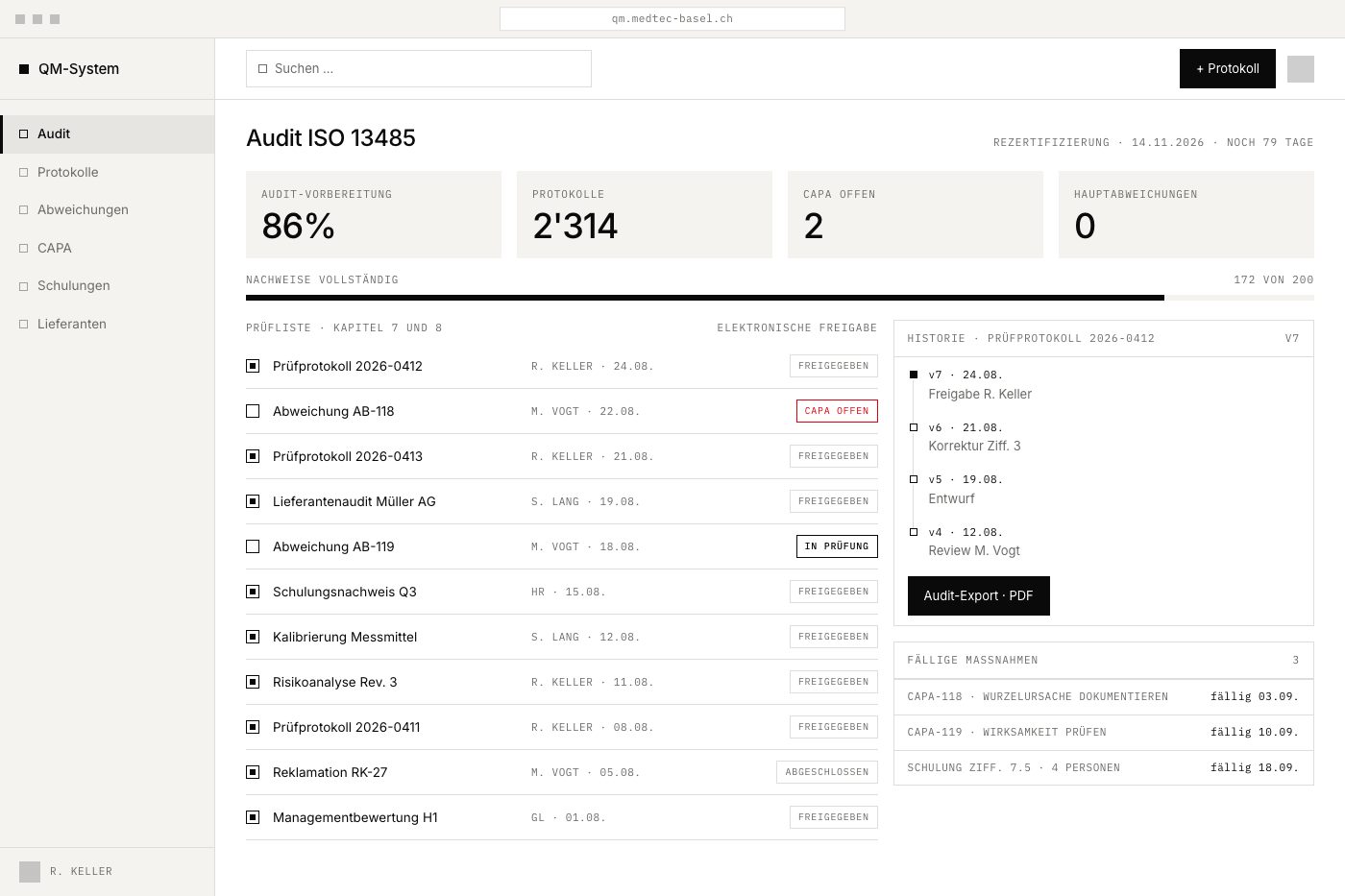Click into the Suchen search field
Image resolution: width=1345 pixels, height=896 pixels.
[419, 69]
